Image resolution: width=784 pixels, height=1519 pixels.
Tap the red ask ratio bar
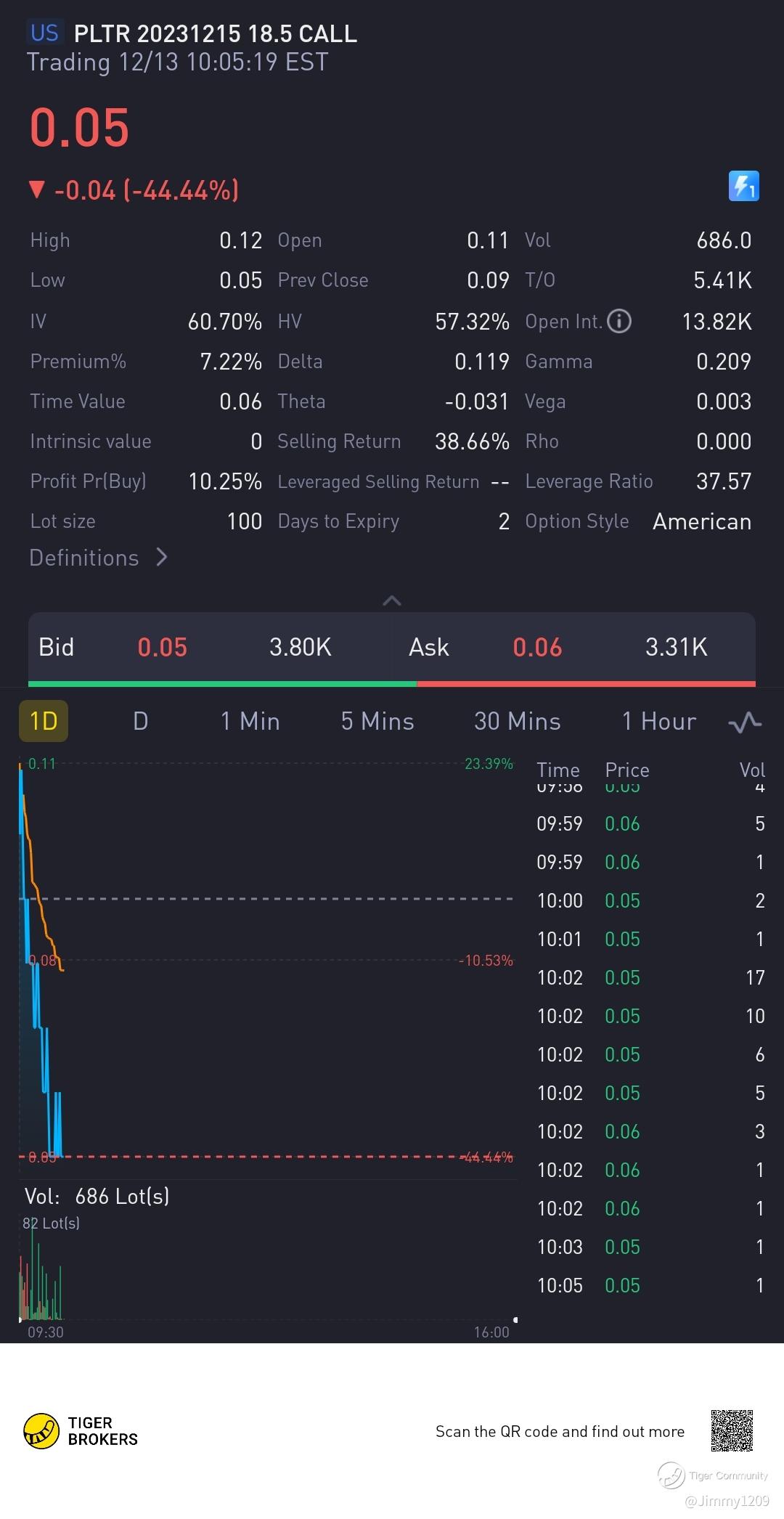pos(587,684)
